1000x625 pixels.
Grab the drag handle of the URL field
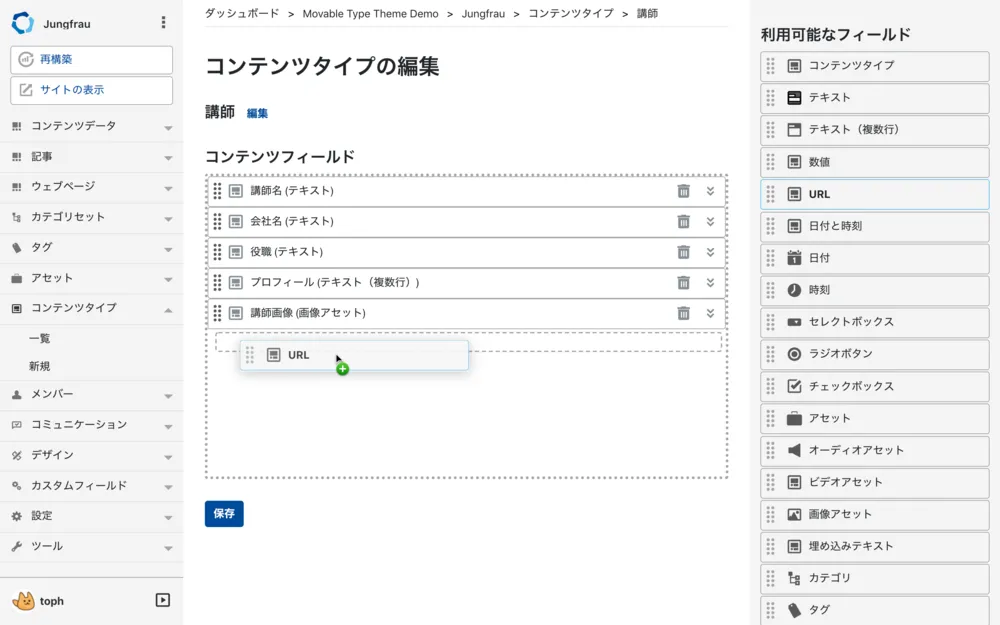point(251,355)
